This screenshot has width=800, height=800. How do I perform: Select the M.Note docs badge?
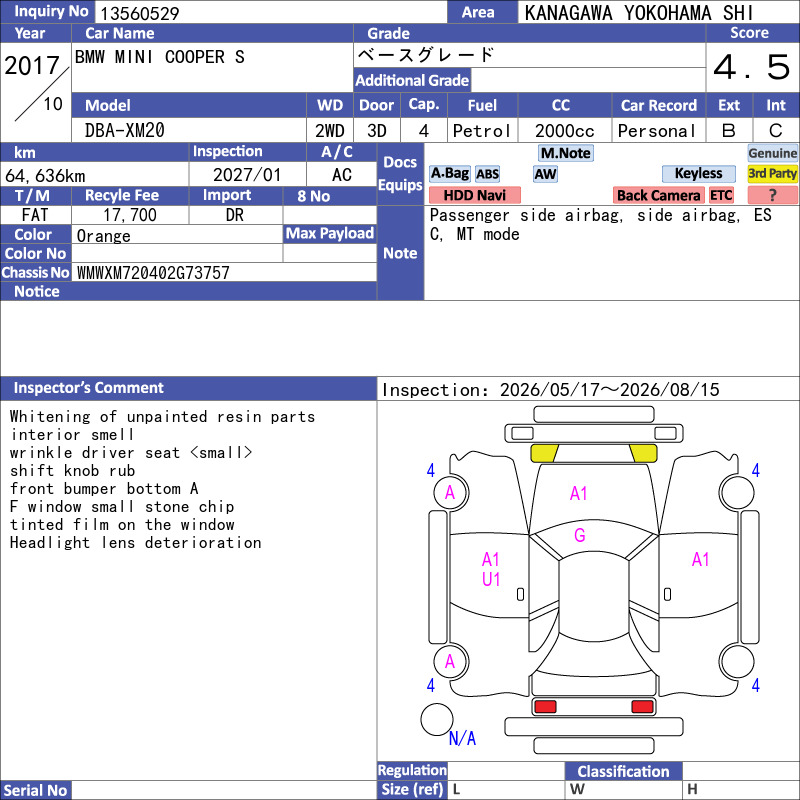coord(565,153)
